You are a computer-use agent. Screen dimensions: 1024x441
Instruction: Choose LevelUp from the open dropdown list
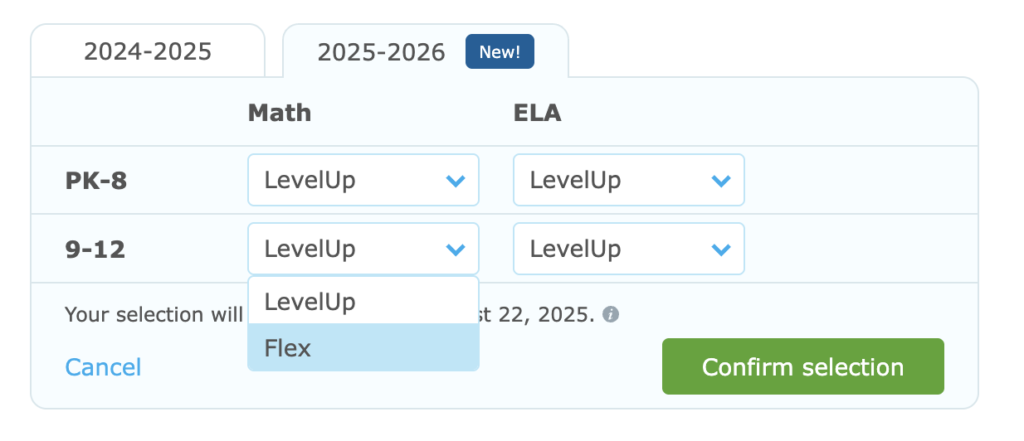point(363,301)
